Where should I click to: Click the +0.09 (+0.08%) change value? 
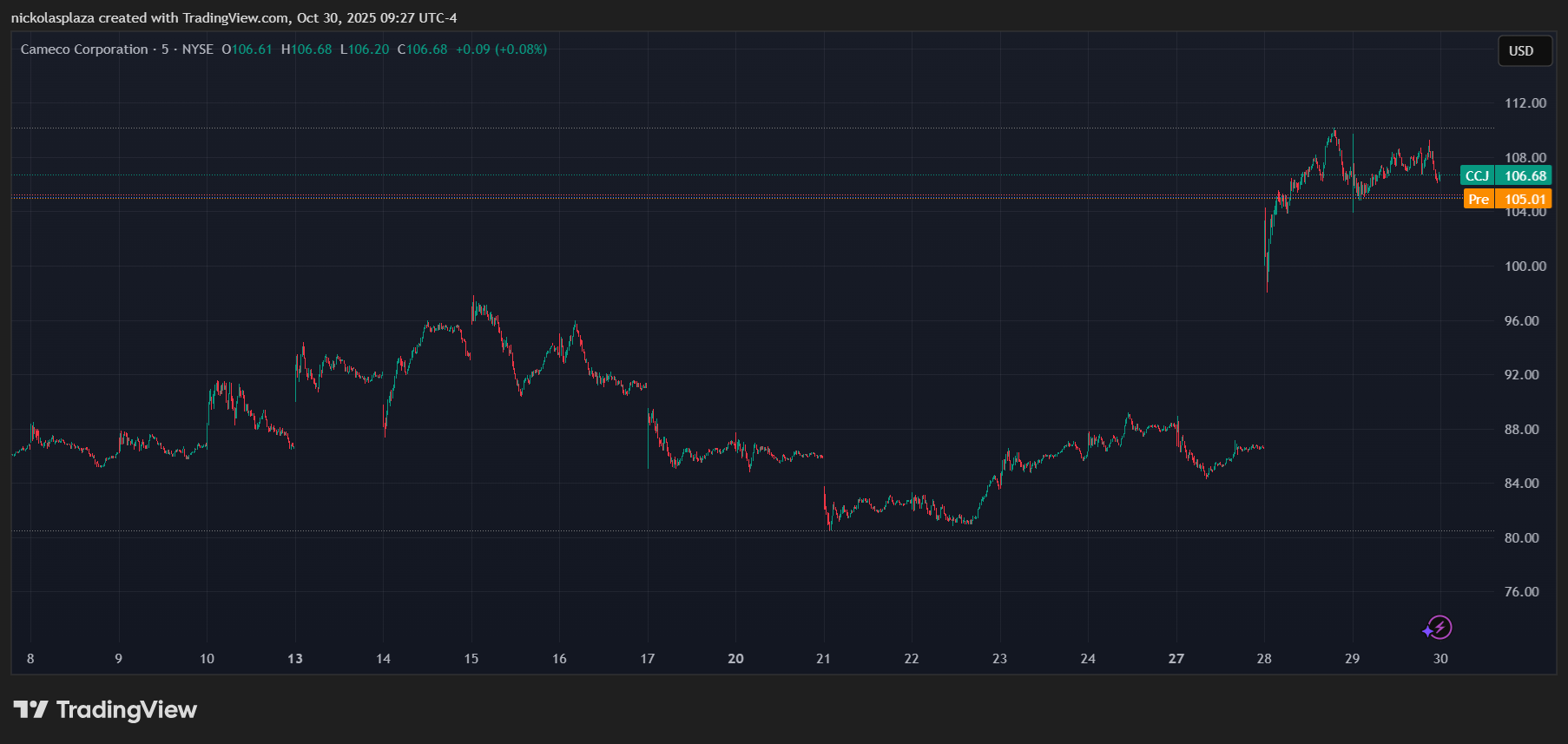(x=501, y=49)
